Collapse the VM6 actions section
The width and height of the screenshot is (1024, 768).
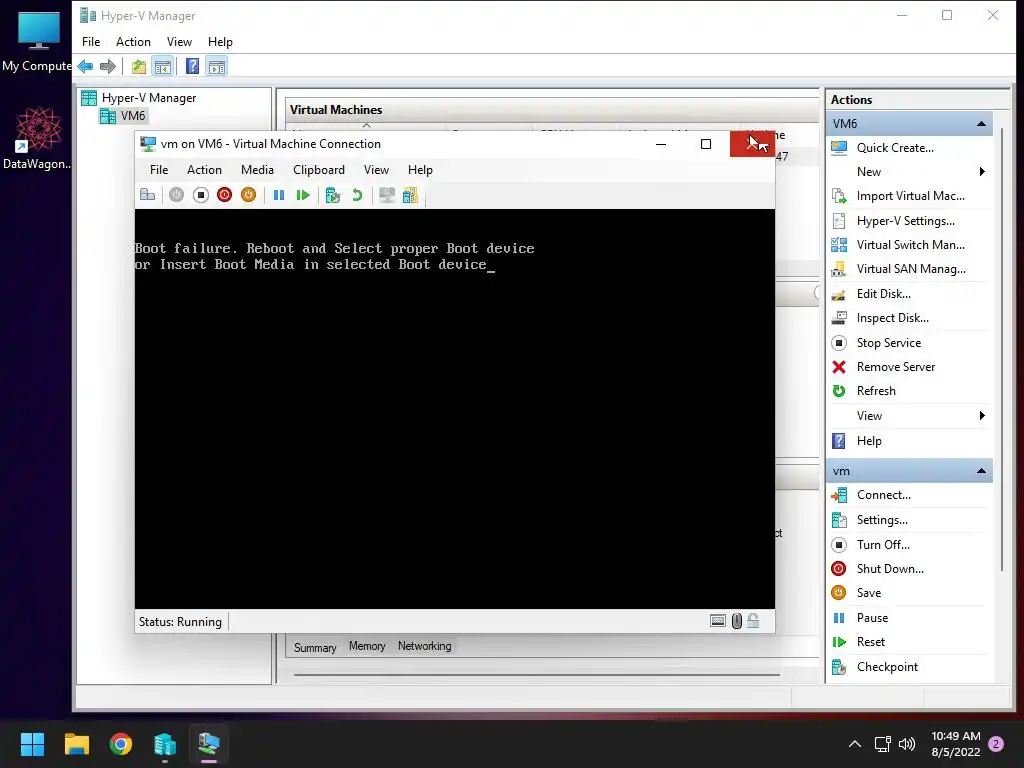981,123
